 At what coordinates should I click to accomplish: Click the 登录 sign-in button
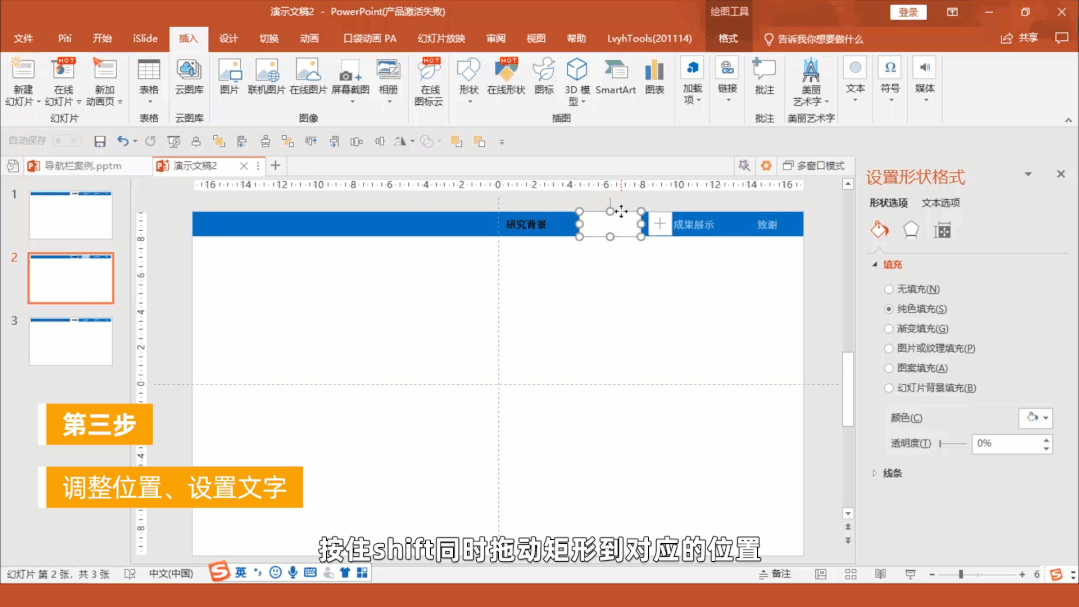coord(907,12)
